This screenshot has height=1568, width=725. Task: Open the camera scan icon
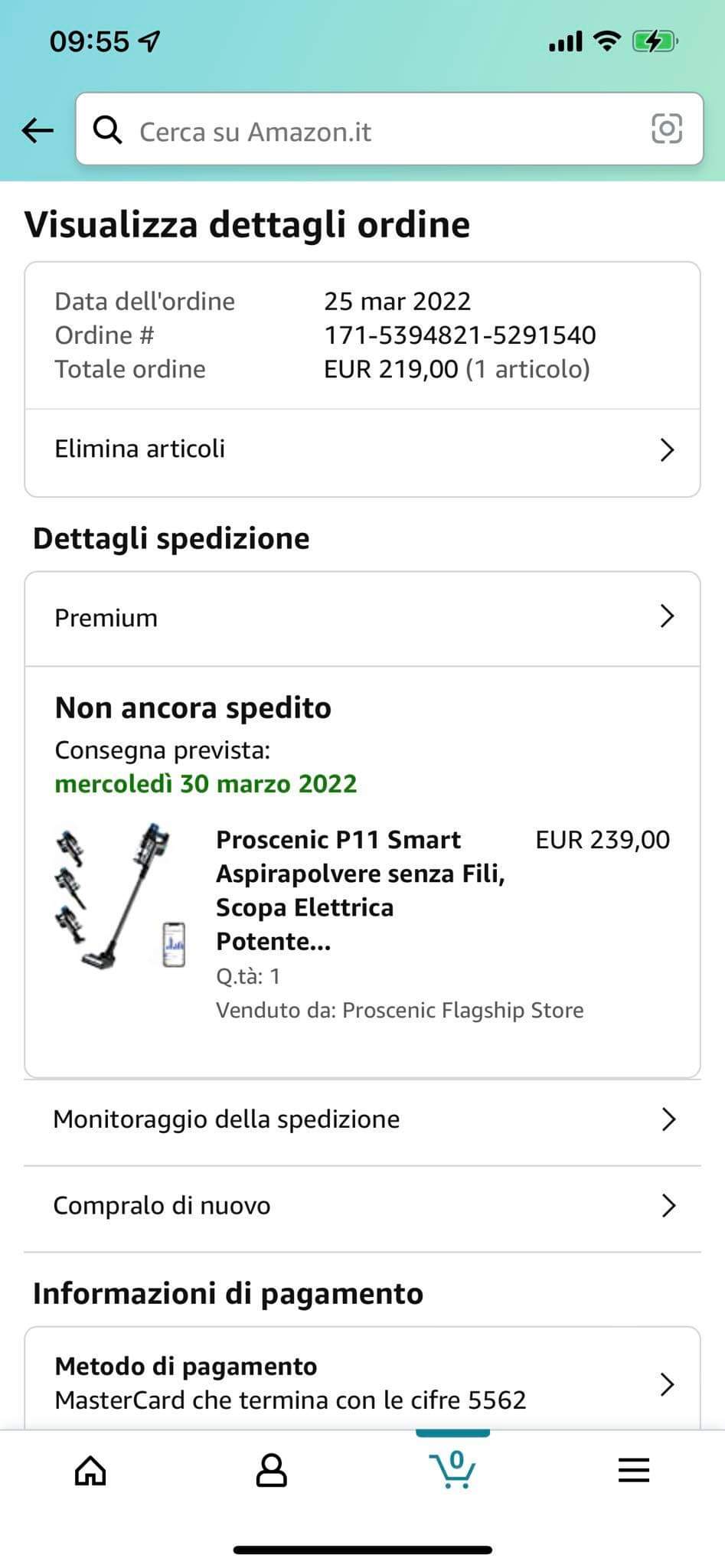click(666, 129)
